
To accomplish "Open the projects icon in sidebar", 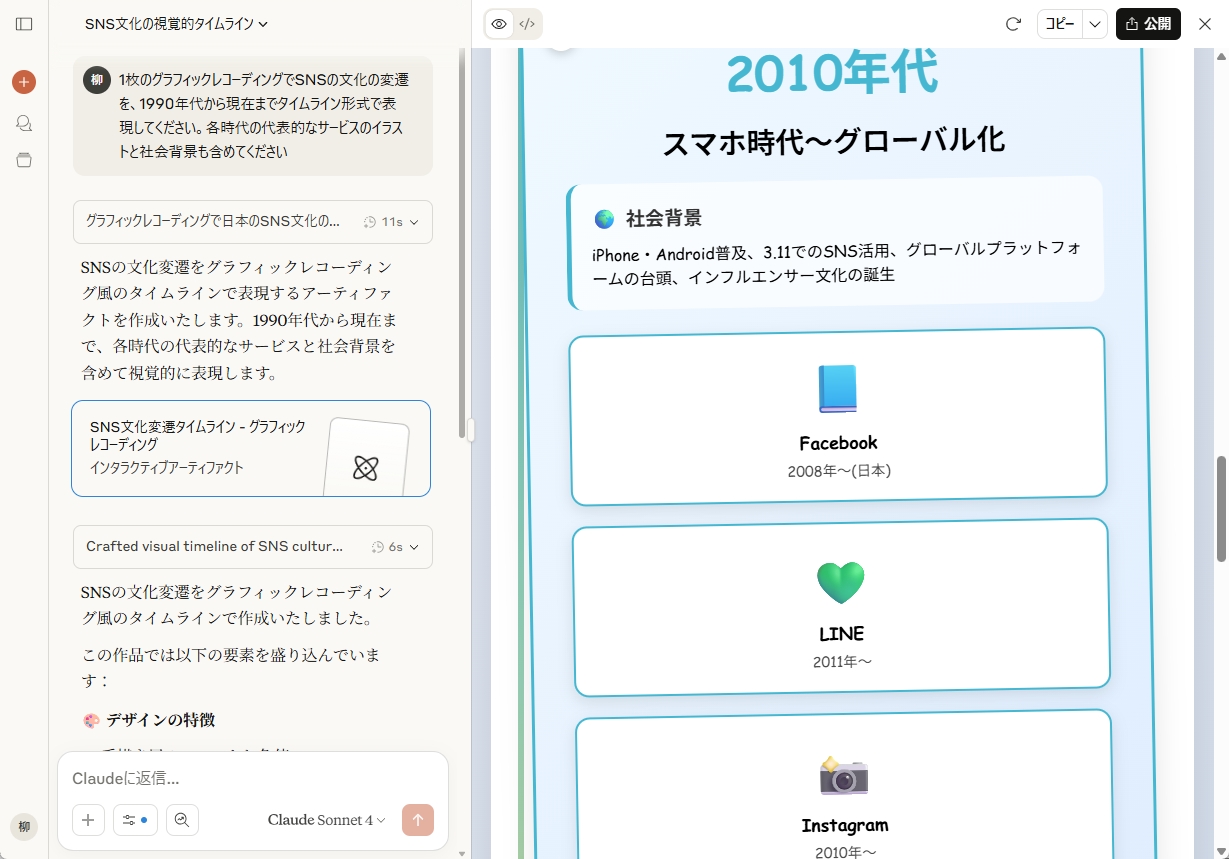I will (24, 160).
